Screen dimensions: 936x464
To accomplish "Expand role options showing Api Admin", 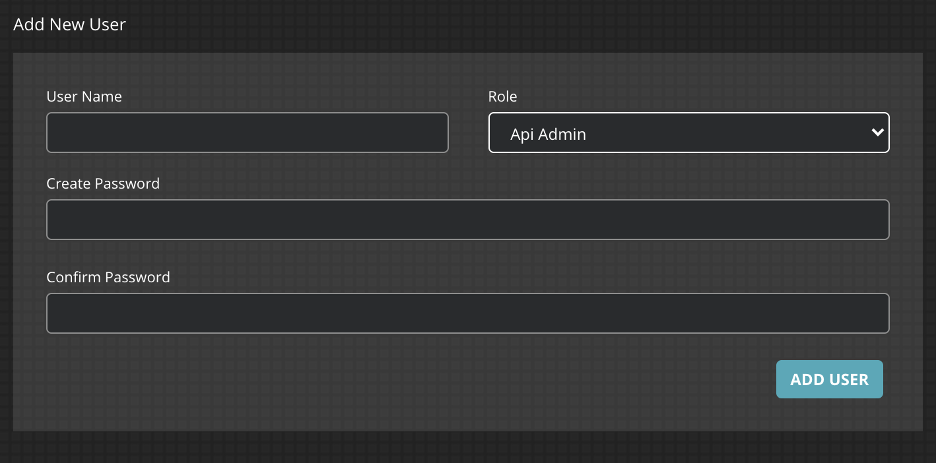I will point(688,133).
